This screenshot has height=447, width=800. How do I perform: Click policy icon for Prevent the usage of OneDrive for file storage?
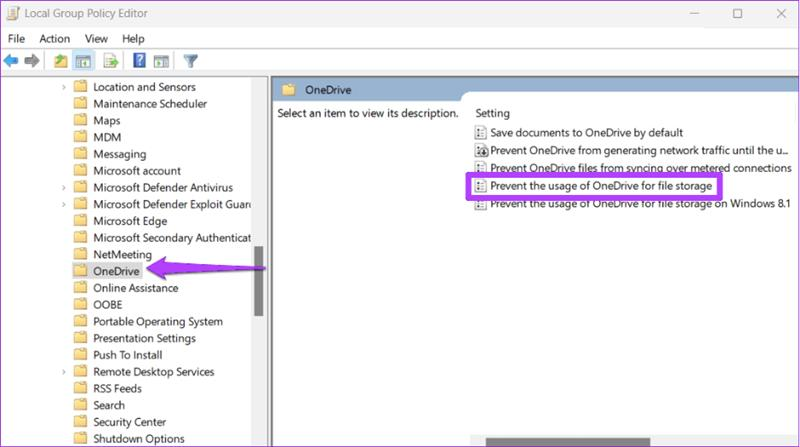point(480,186)
